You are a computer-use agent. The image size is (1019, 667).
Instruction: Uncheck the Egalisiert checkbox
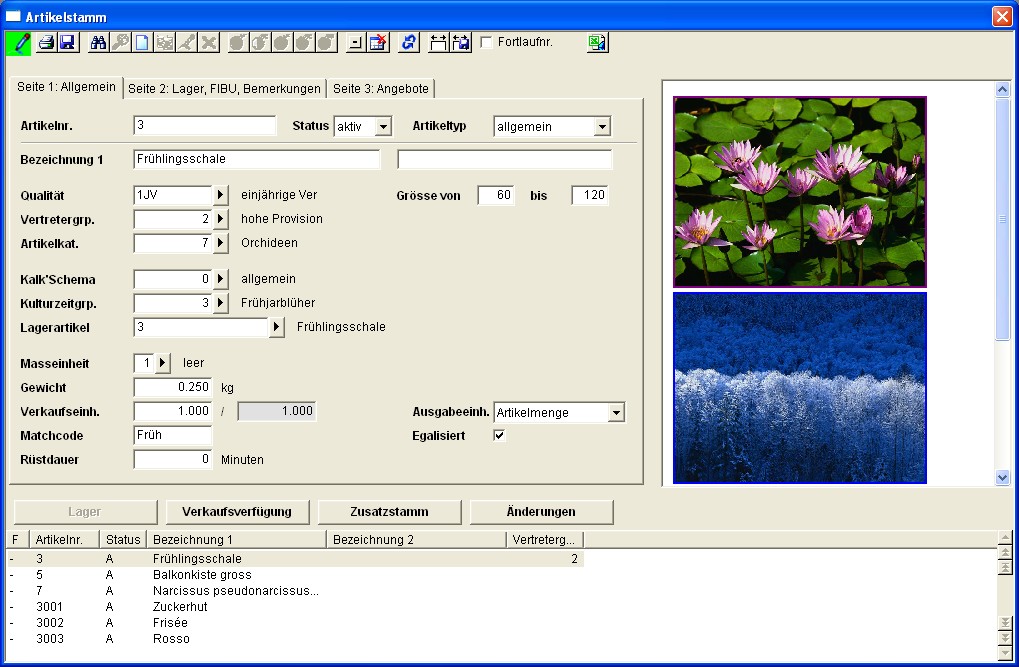pyautogui.click(x=499, y=436)
